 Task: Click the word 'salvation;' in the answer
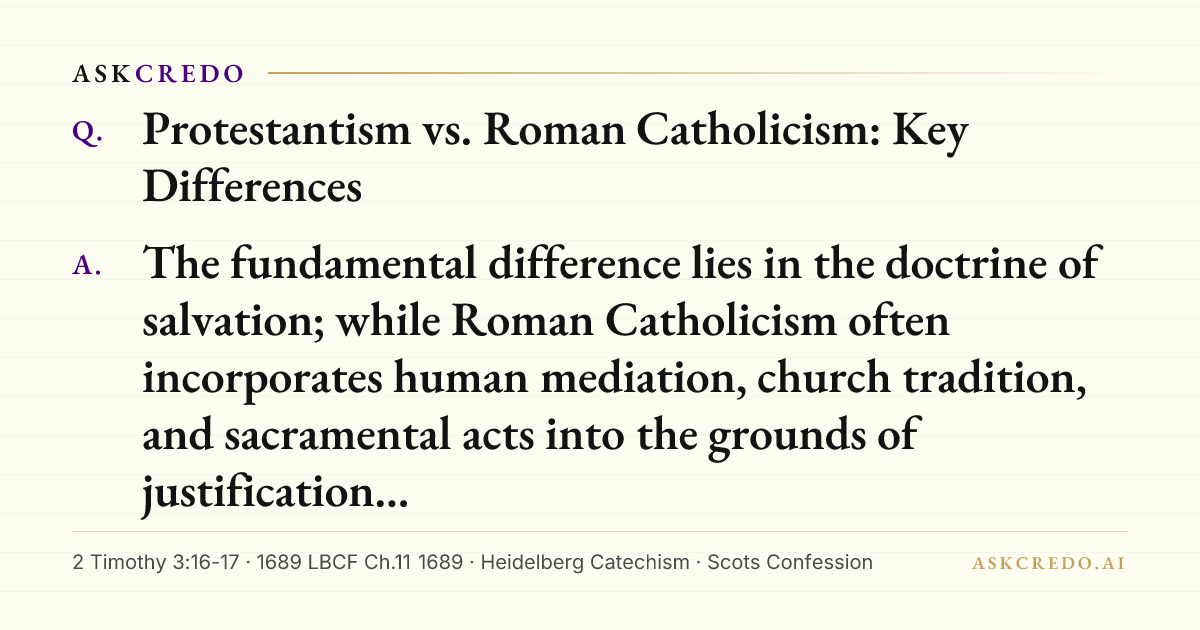(234, 321)
